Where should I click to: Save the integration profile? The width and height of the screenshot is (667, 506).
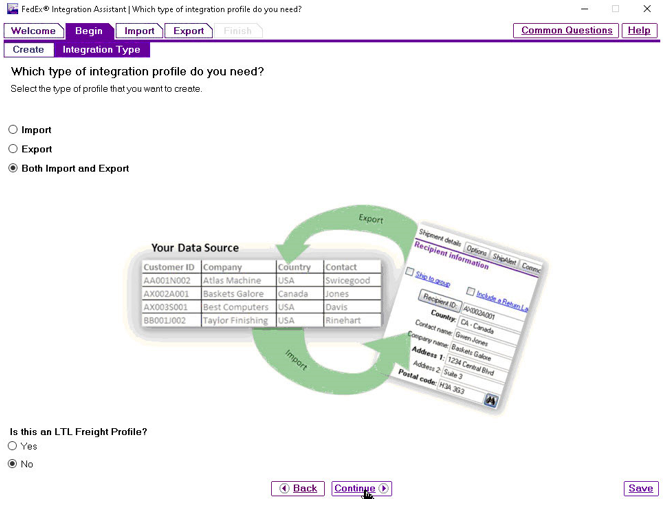click(641, 488)
